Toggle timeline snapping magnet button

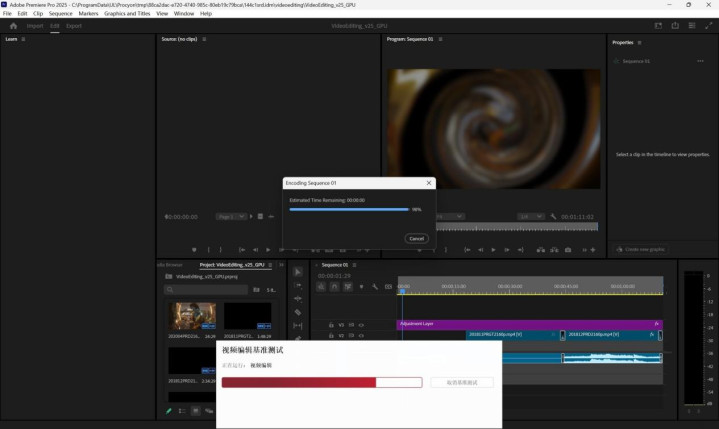point(335,287)
